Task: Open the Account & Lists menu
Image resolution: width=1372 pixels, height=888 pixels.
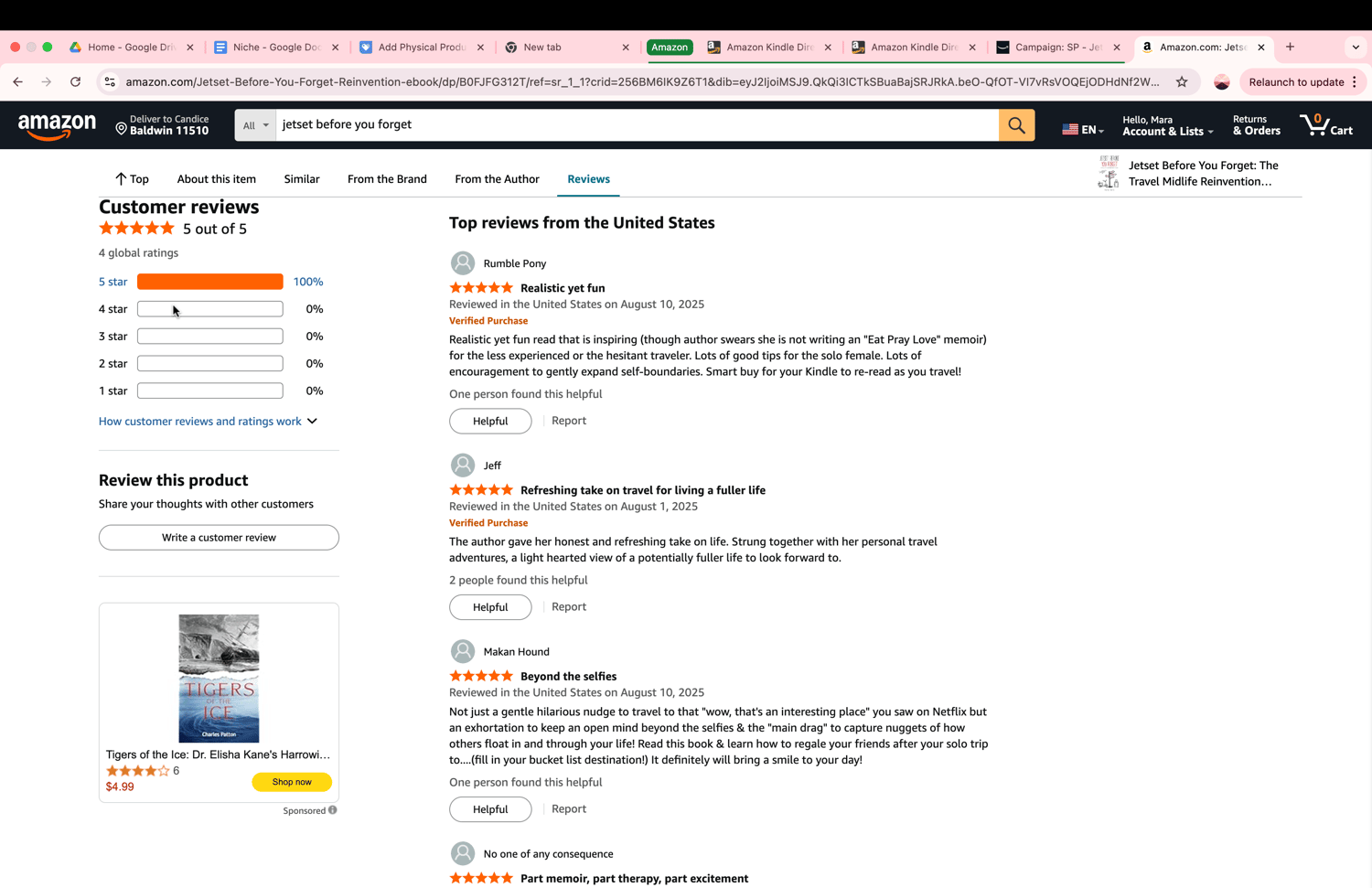Action: (x=1167, y=125)
